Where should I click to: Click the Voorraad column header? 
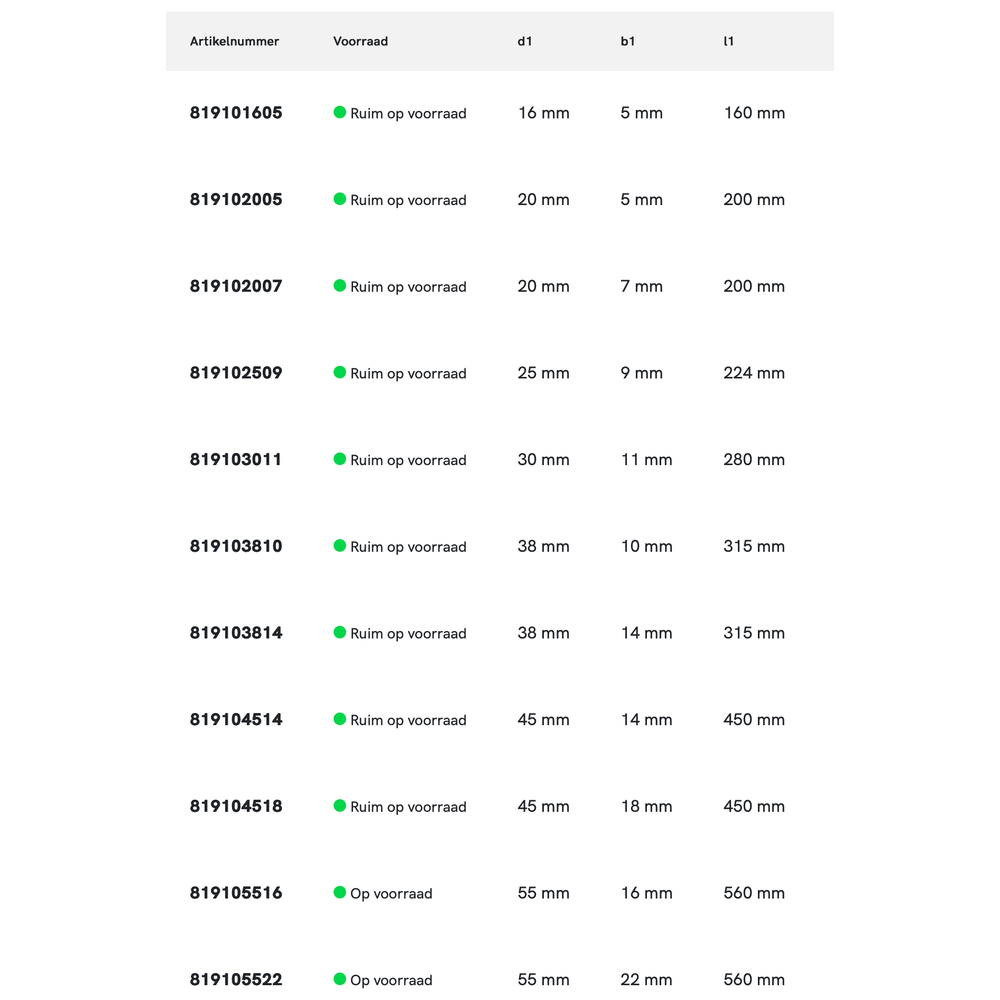click(360, 42)
